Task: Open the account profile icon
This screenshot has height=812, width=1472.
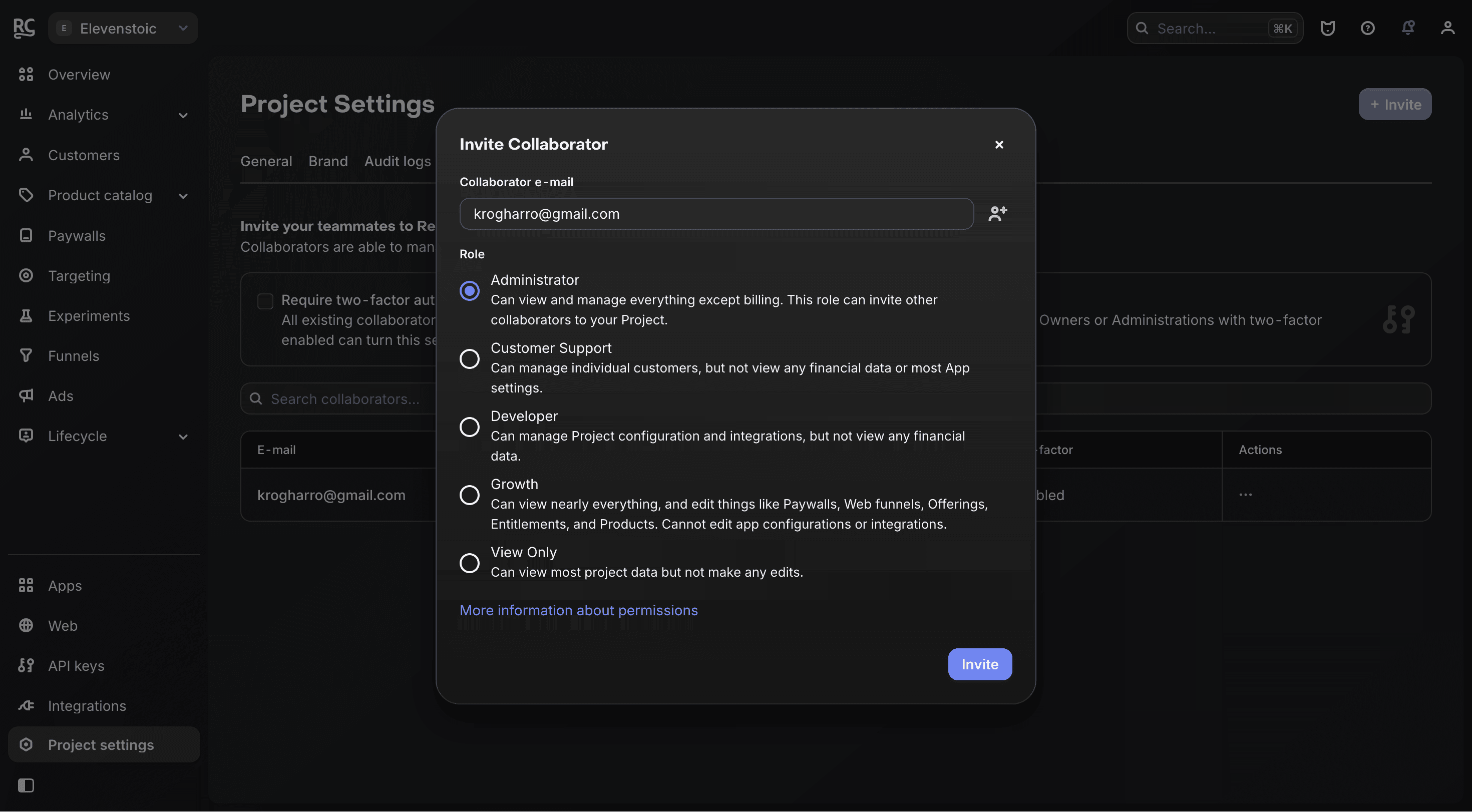Action: coord(1447,28)
